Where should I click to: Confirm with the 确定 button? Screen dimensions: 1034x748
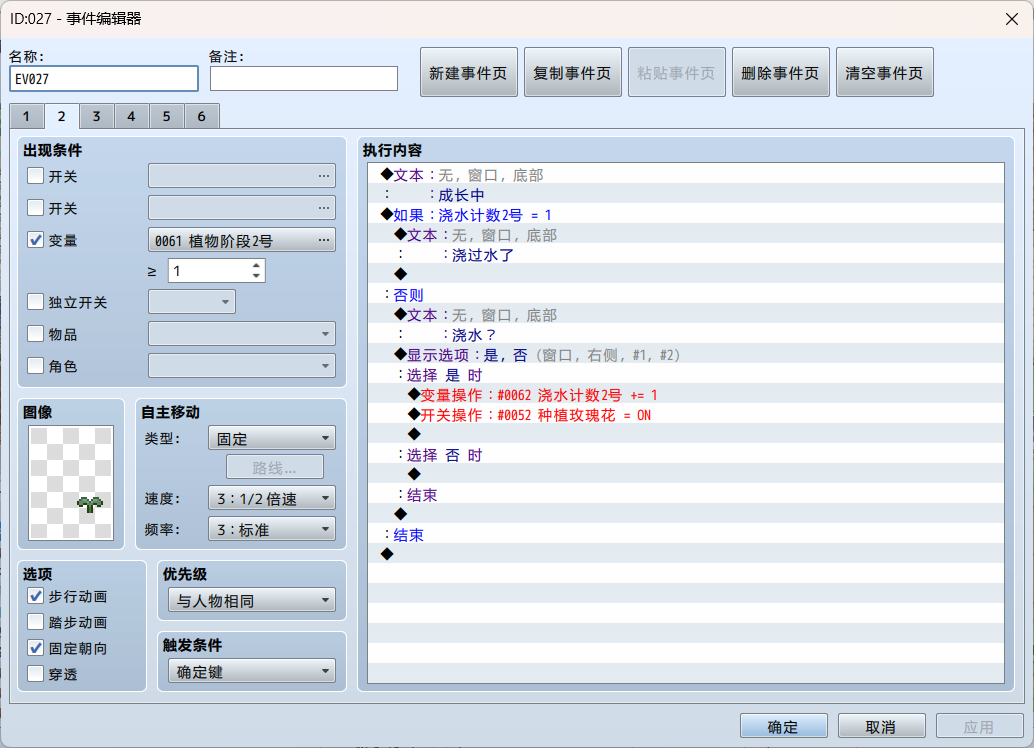click(x=783, y=726)
